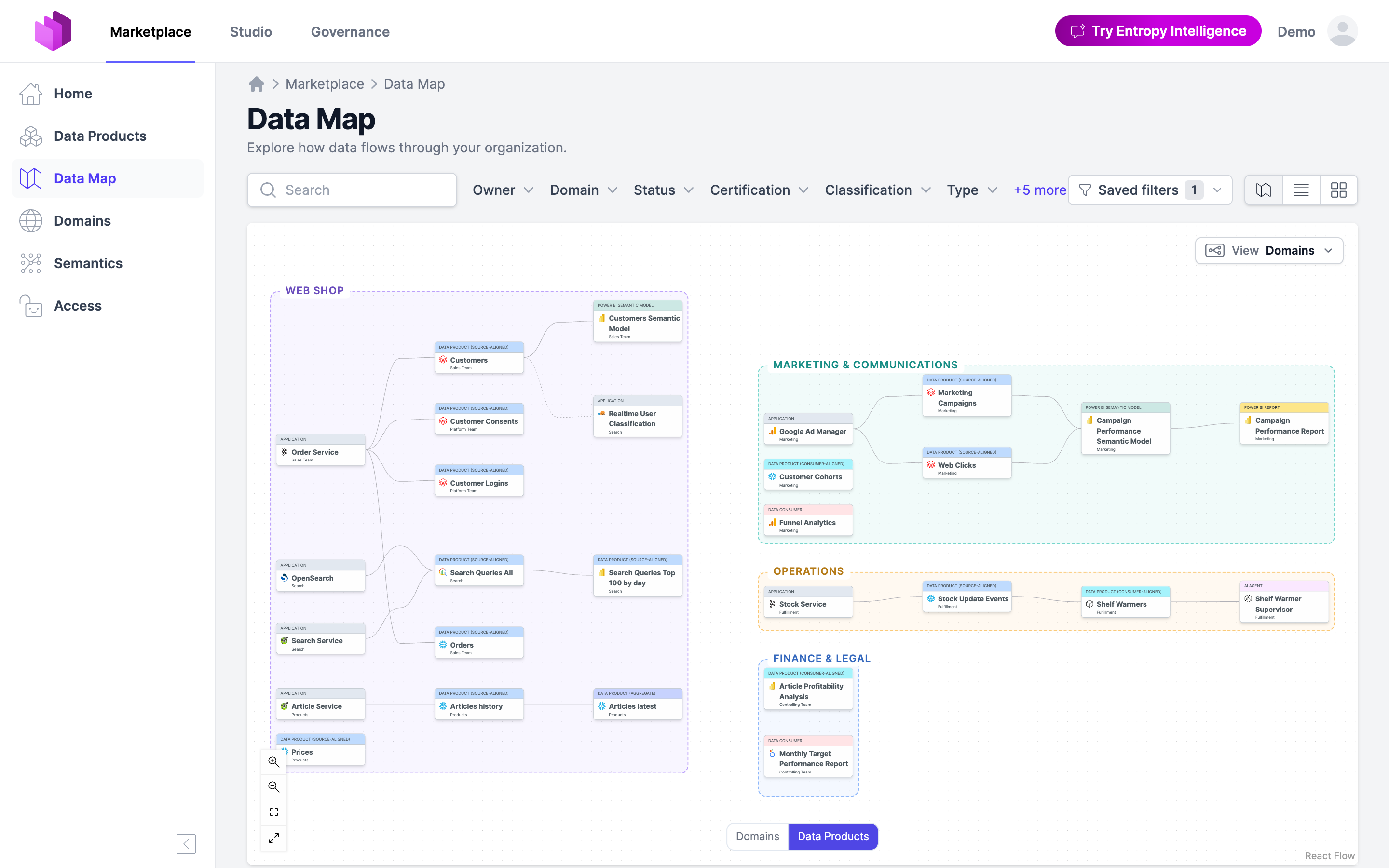Open Home in the sidebar

(108, 94)
